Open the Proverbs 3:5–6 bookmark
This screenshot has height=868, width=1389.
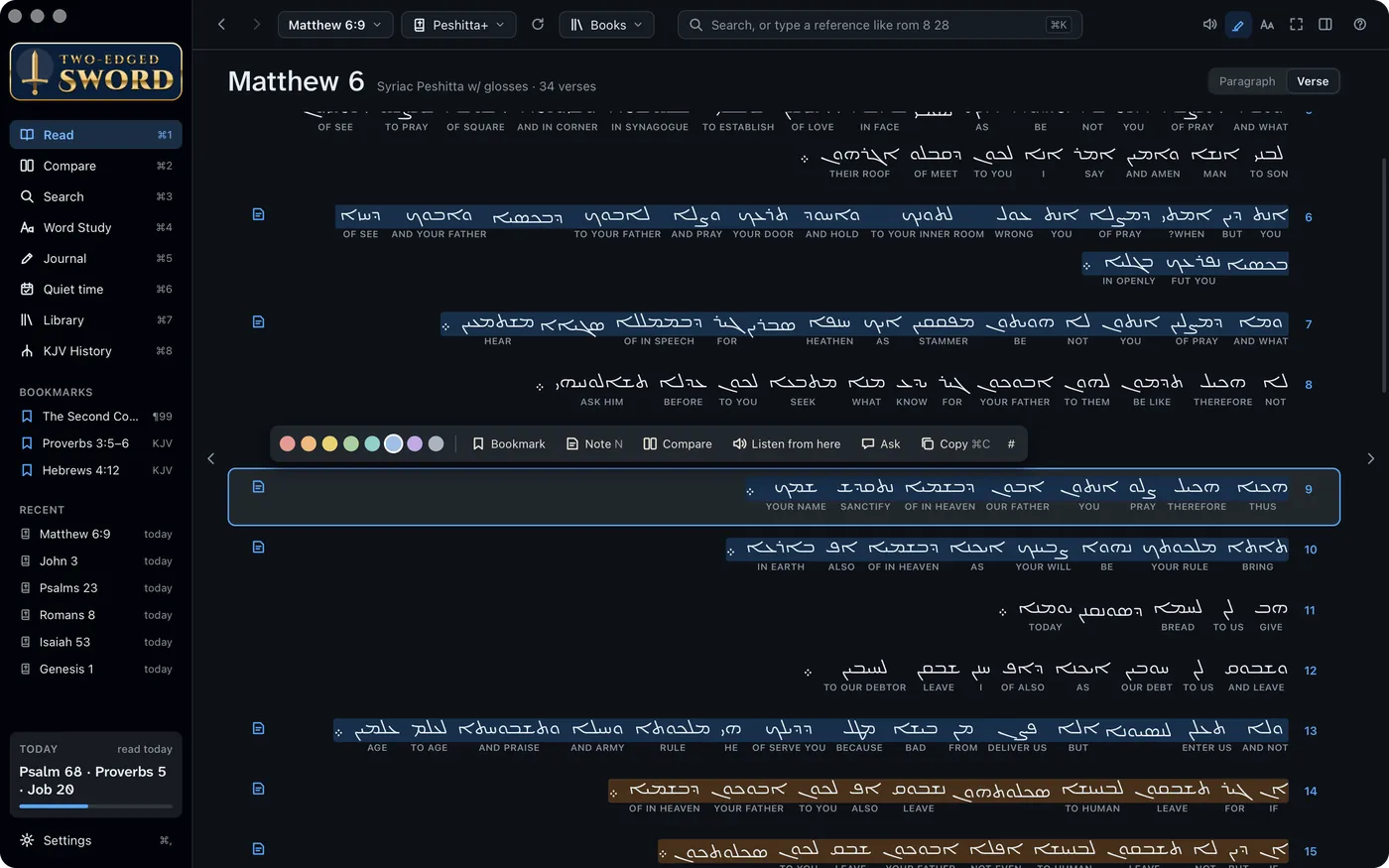tap(96, 443)
